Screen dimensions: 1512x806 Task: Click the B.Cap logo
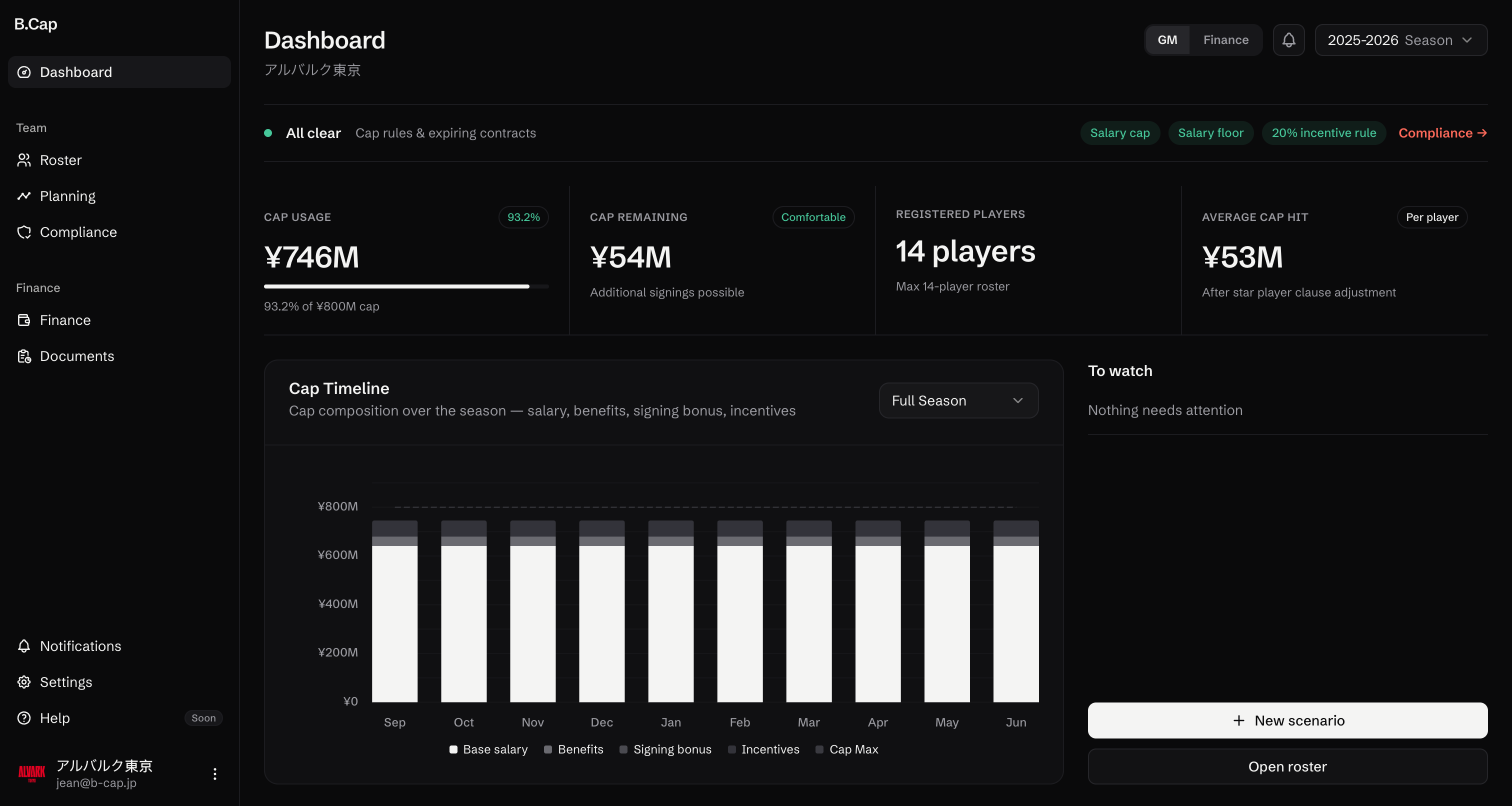pos(36,24)
